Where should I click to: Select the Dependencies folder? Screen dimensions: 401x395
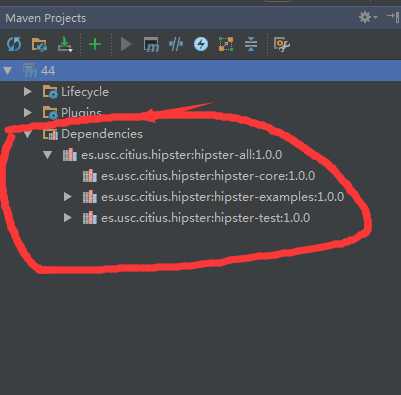[102, 134]
